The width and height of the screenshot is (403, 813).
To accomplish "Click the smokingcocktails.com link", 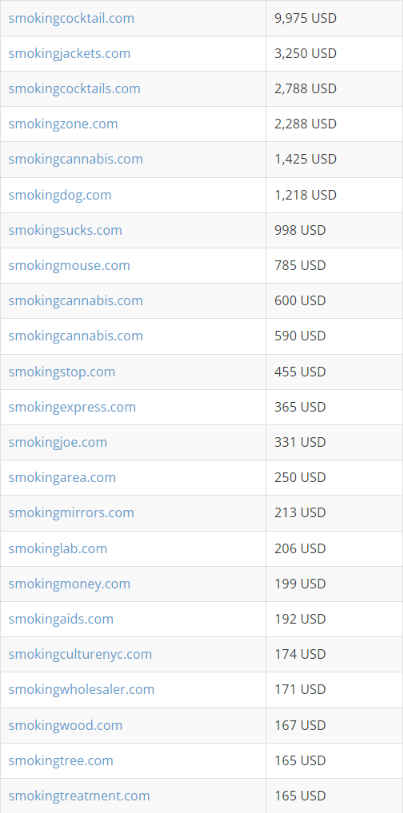I will coord(74,89).
